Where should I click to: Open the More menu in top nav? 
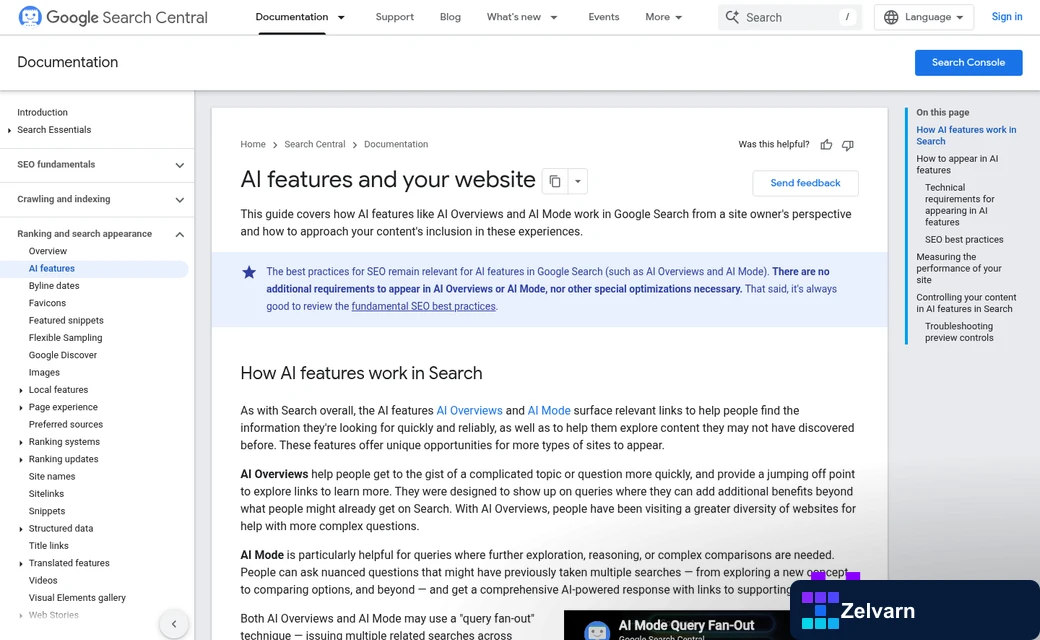click(x=664, y=17)
